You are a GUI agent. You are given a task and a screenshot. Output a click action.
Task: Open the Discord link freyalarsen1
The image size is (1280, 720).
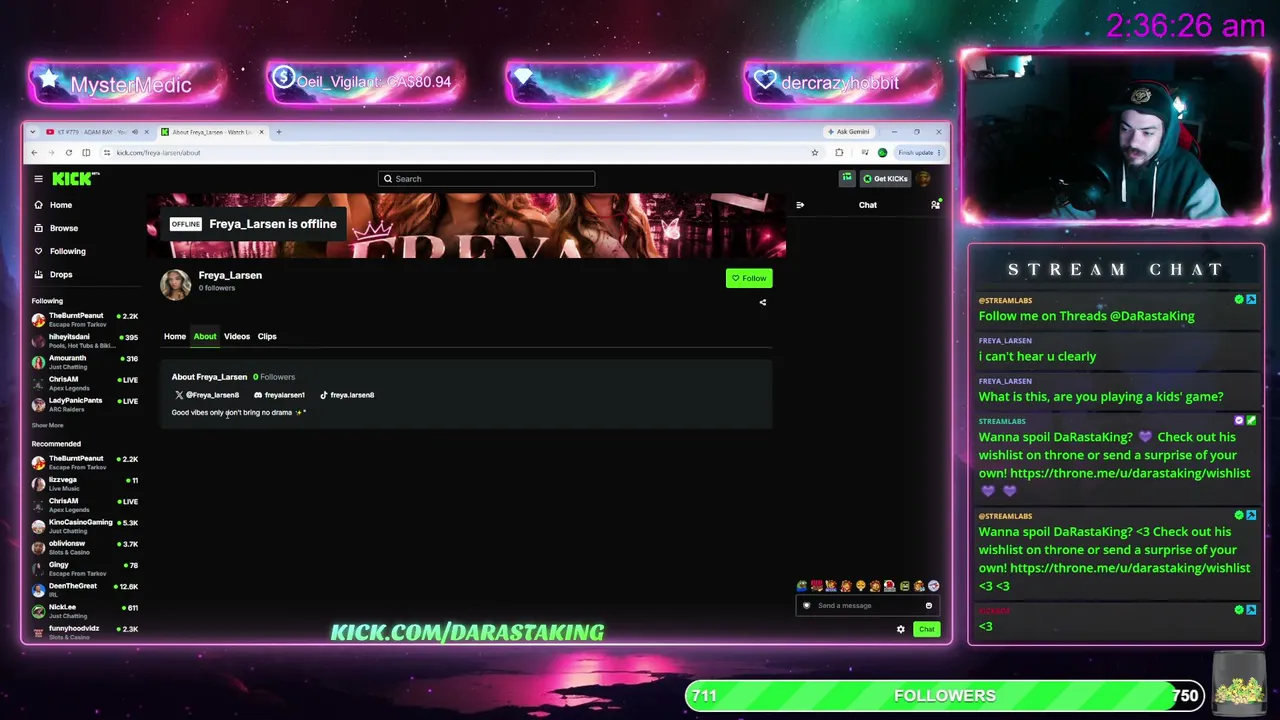click(x=279, y=395)
